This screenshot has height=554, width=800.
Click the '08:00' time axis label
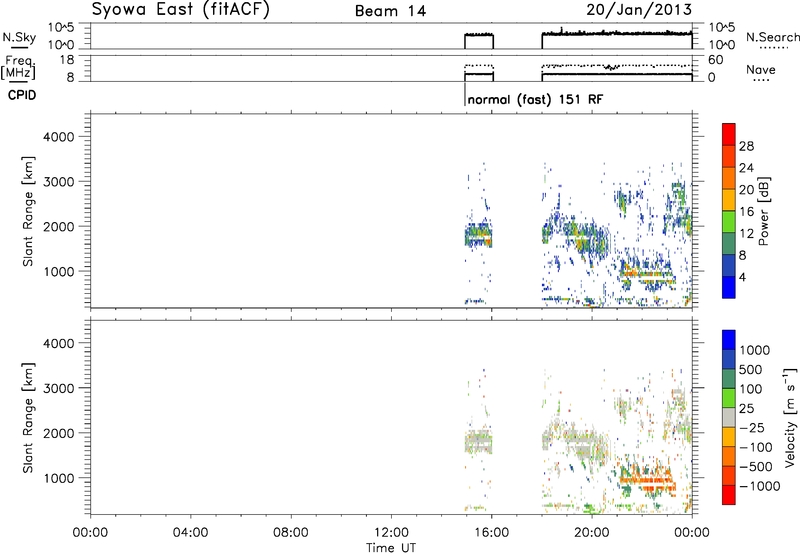click(x=290, y=533)
